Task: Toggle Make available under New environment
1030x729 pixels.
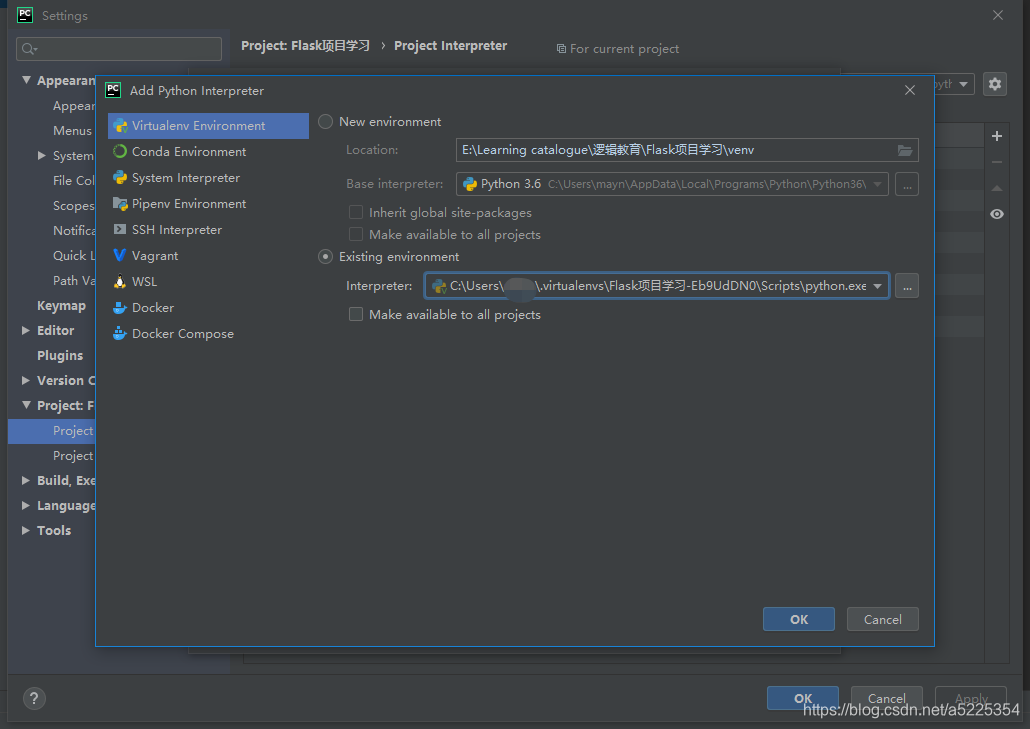Action: 355,234
